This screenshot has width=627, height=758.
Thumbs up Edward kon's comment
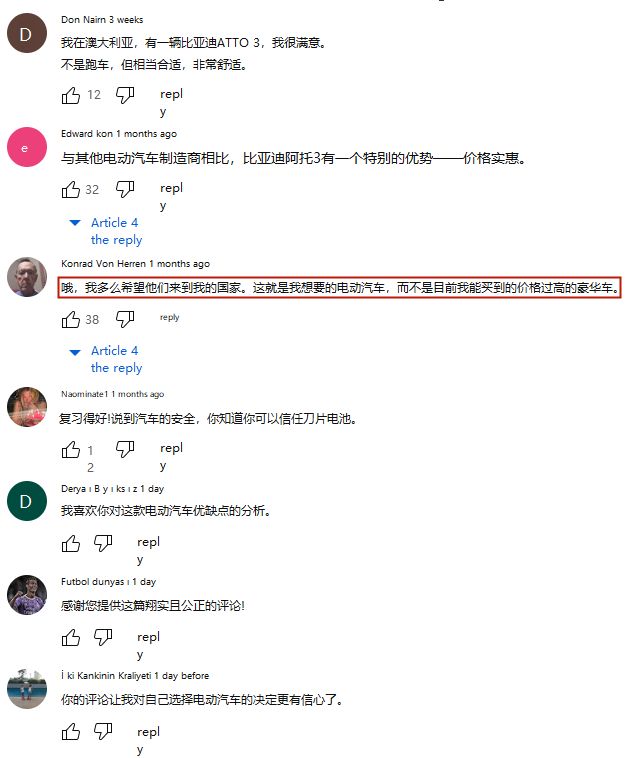(x=71, y=190)
